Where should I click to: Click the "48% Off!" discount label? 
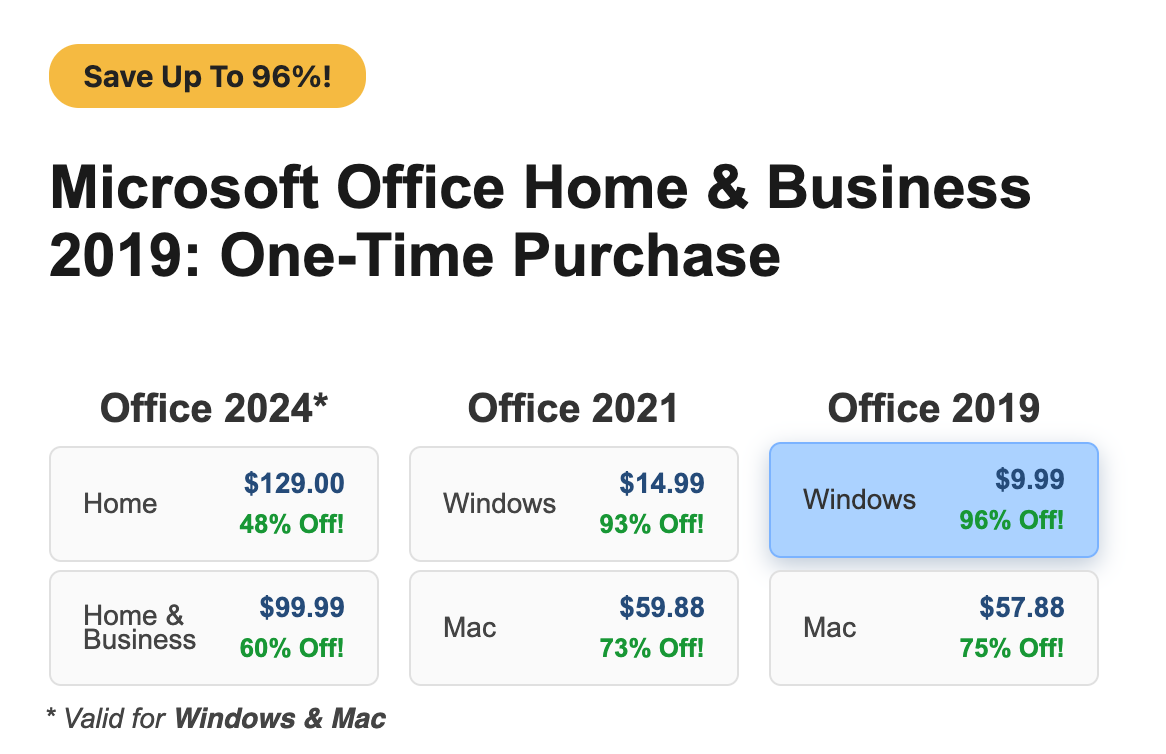tap(292, 523)
